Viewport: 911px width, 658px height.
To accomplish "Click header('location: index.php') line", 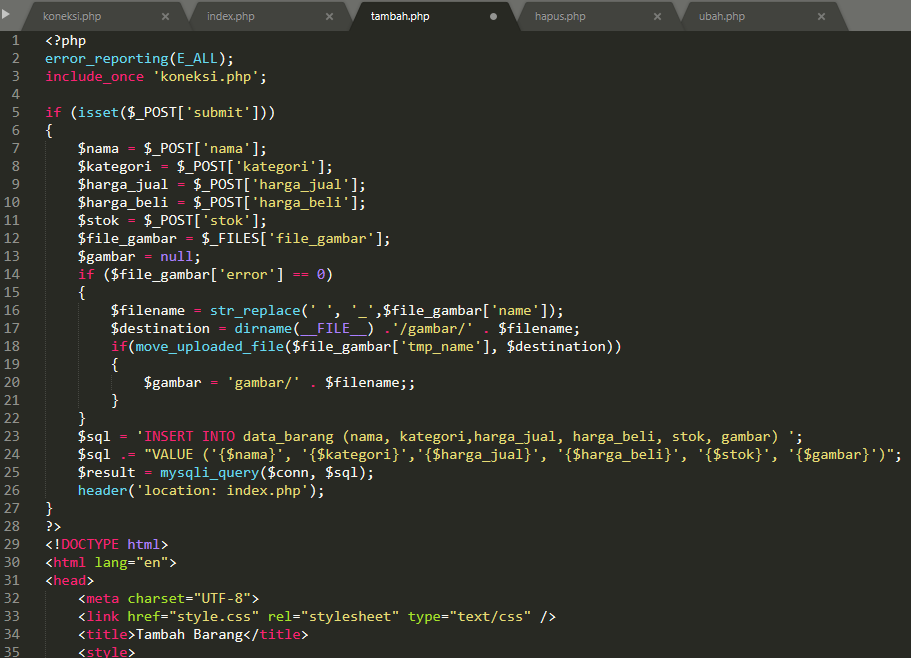I will click(x=201, y=491).
